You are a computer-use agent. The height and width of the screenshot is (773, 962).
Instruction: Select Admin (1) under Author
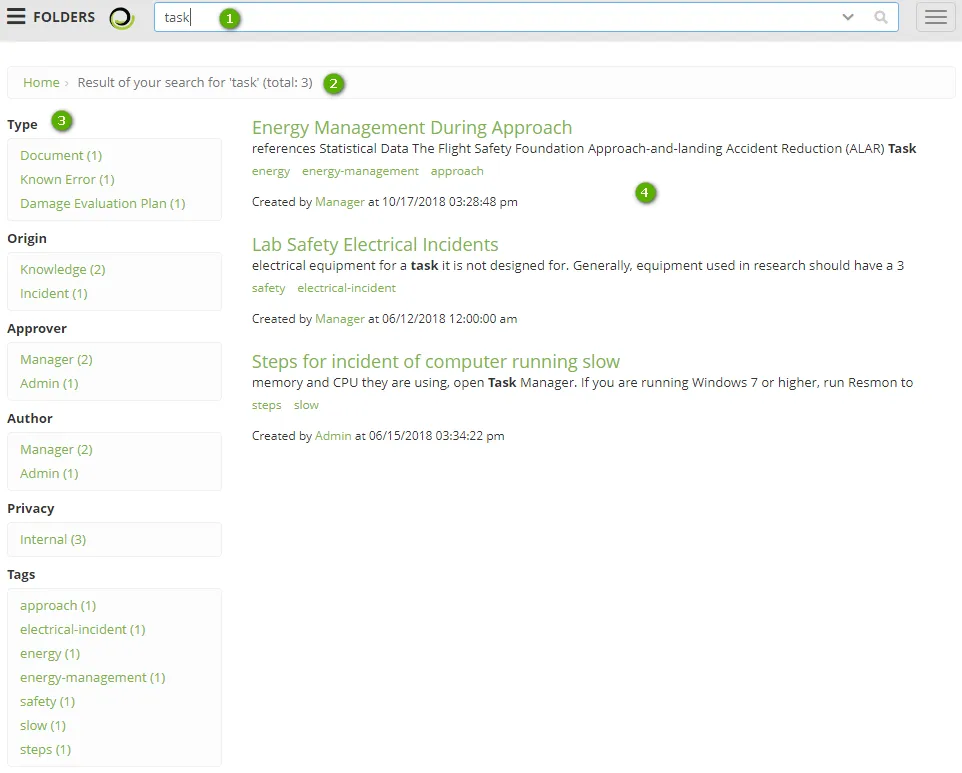point(49,474)
